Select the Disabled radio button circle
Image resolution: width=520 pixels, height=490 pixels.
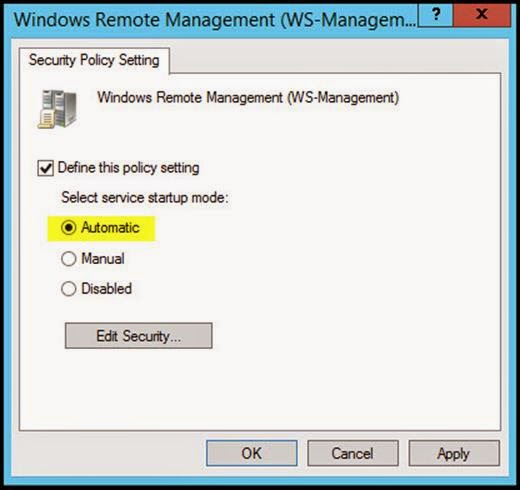(x=69, y=289)
